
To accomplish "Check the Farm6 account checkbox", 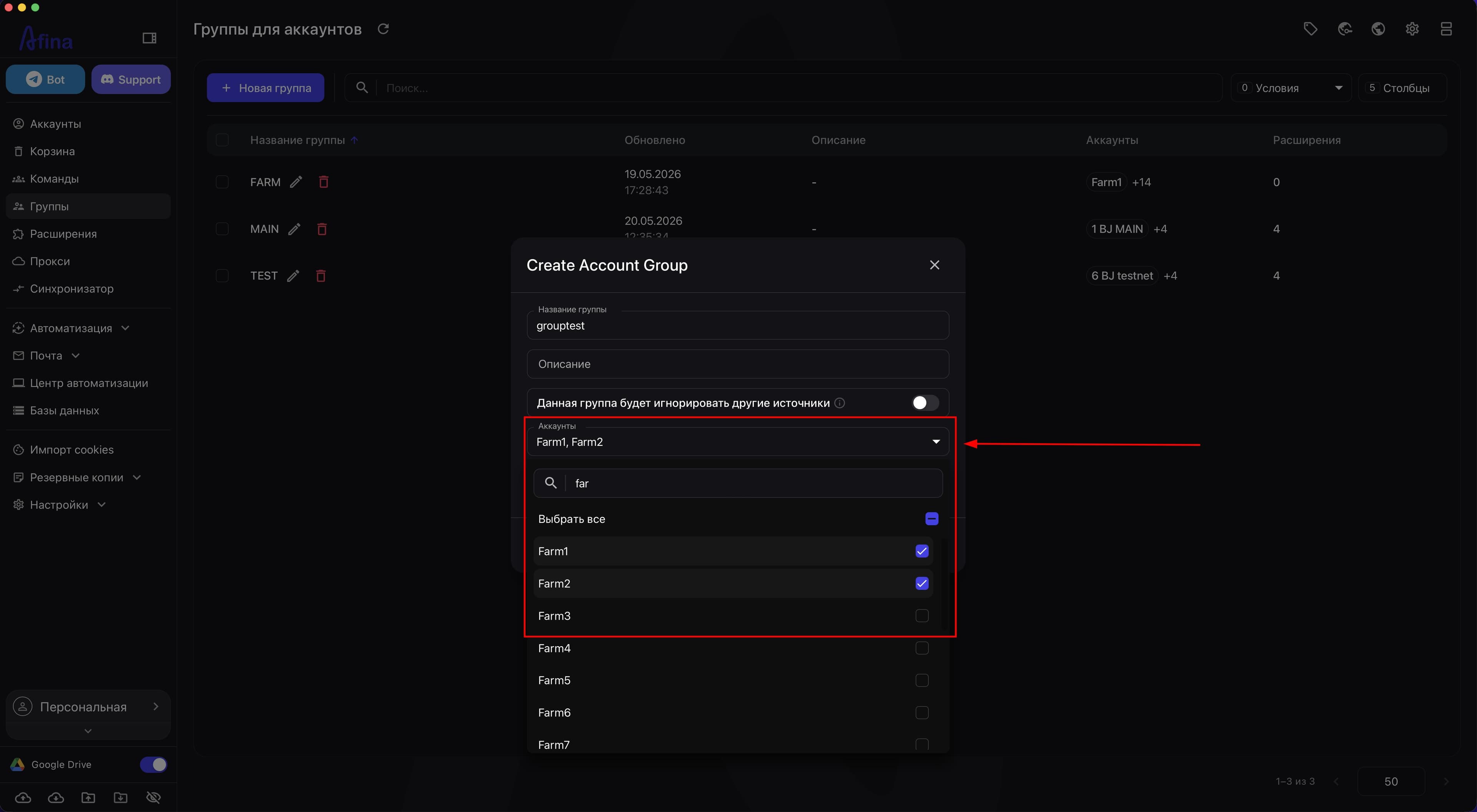I will tap(922, 712).
